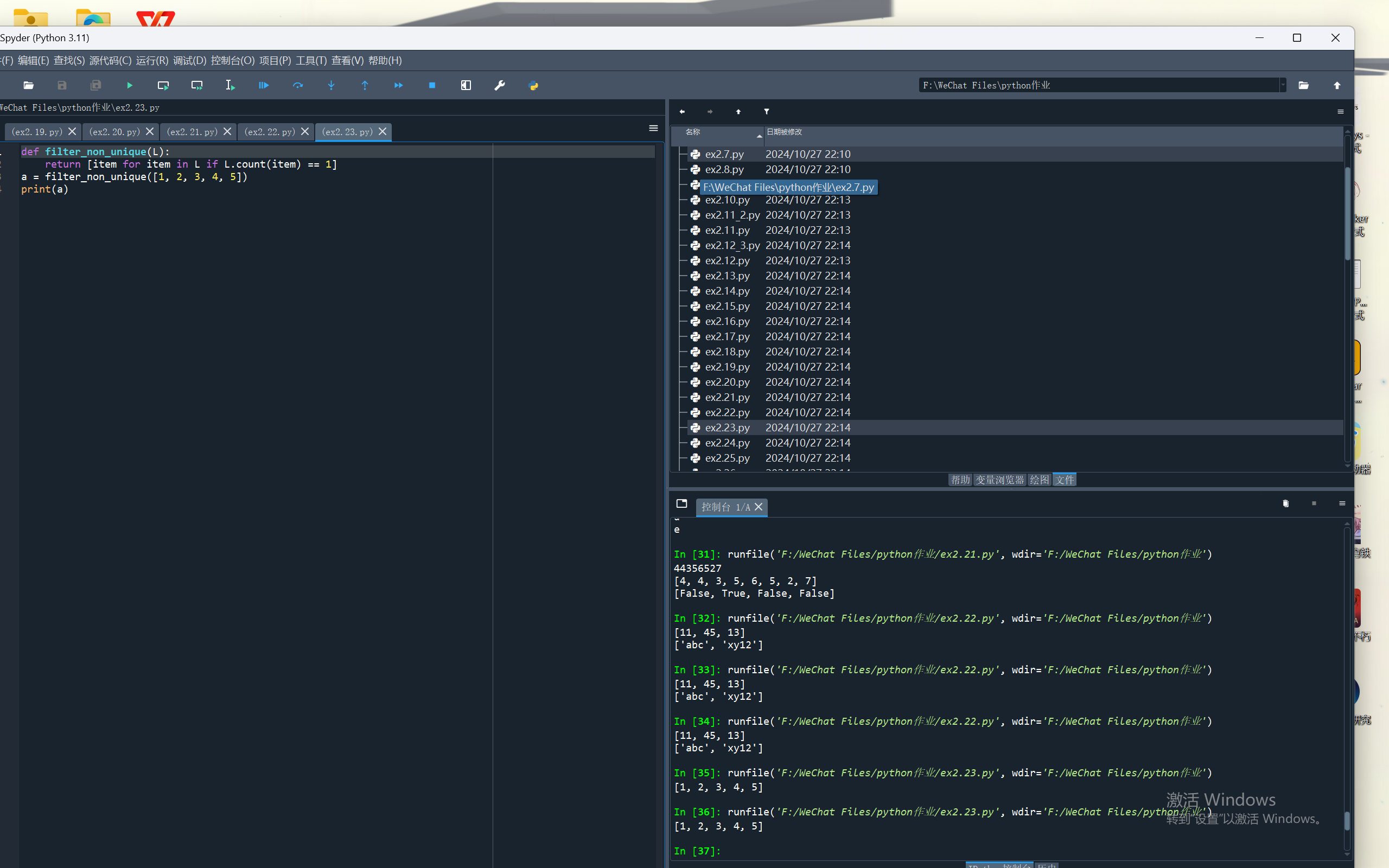Viewport: 1389px width, 868px height.
Task: Stop debugging with the blue square icon
Action: (x=432, y=86)
